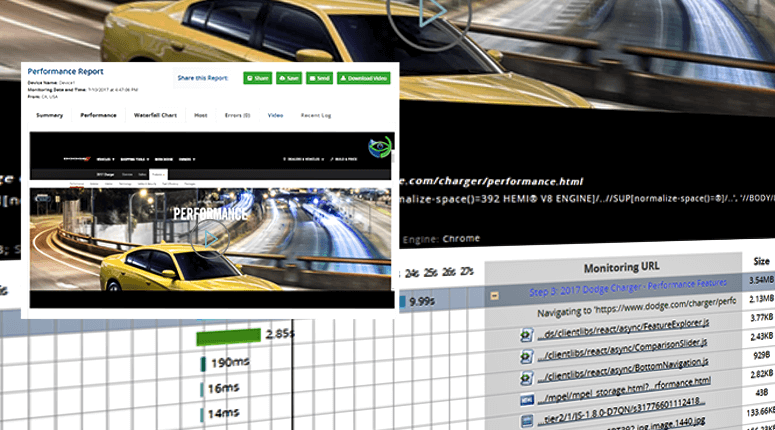The image size is (775, 430).
Task: Open the JS-1.8.0-D7QN link
Action: click(x=621, y=411)
